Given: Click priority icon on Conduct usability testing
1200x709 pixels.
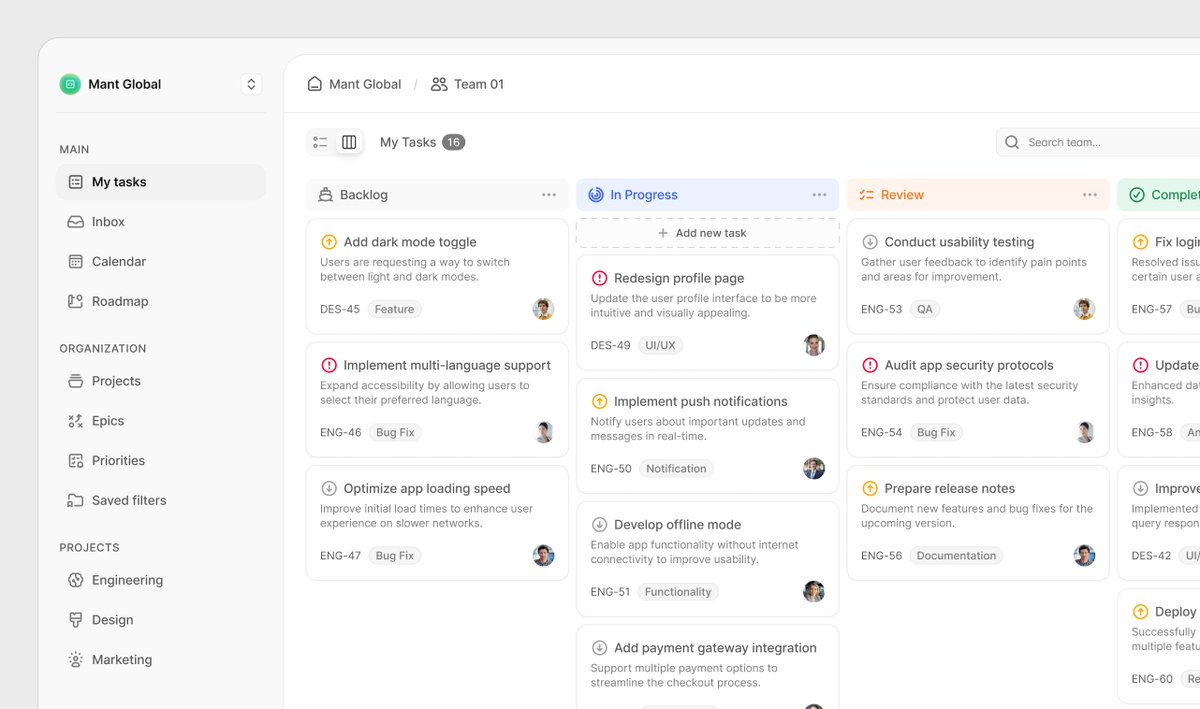Looking at the screenshot, I should 870,242.
